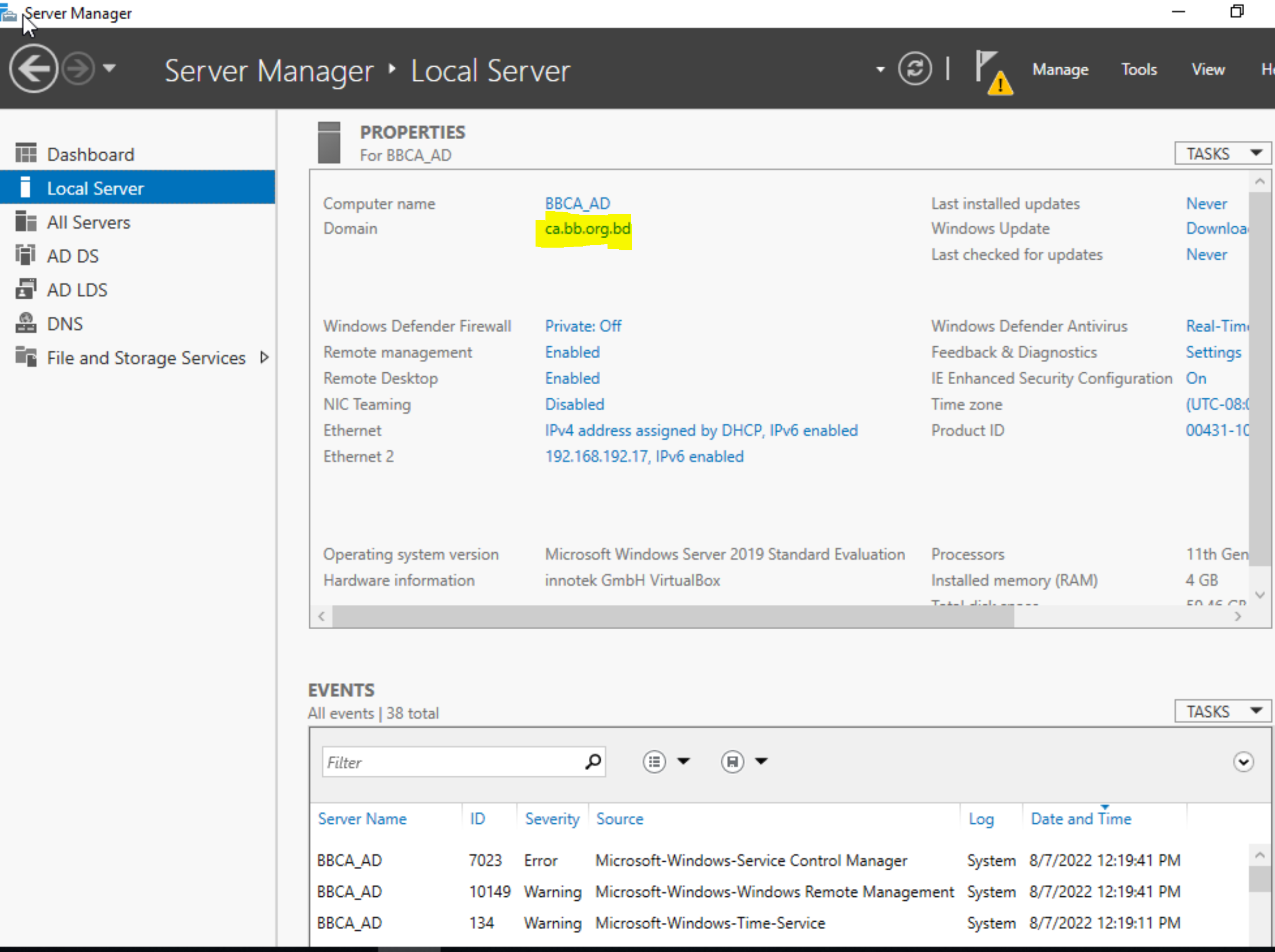Click the domain ca.bb.org.bd link
This screenshot has width=1275, height=952.
point(587,229)
